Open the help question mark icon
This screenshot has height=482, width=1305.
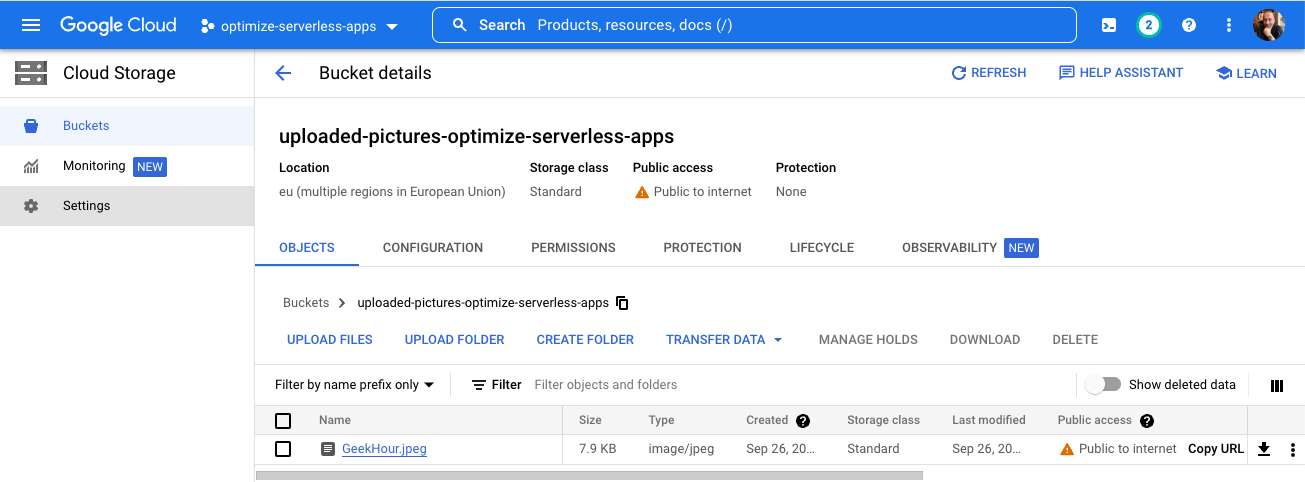tap(1189, 25)
